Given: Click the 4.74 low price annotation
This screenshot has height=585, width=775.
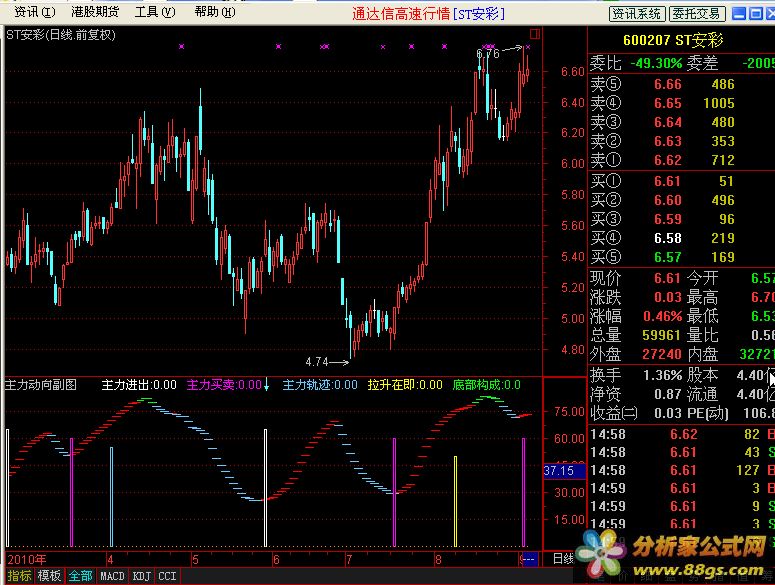Looking at the screenshot, I should 317,362.
